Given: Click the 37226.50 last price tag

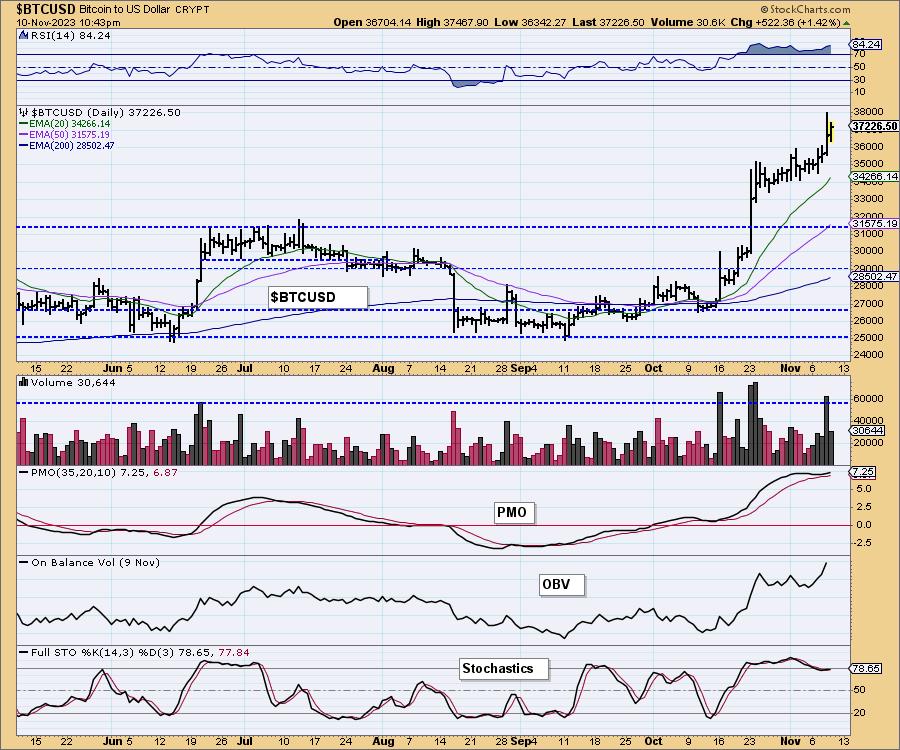Looking at the screenshot, I should [874, 126].
